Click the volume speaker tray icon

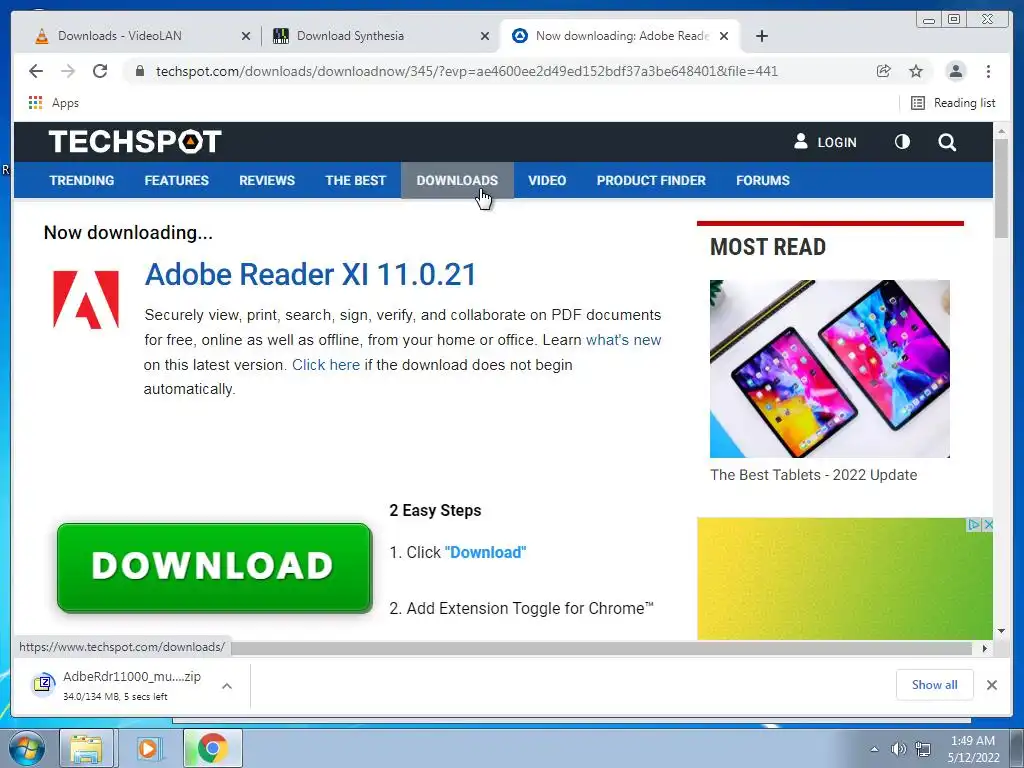tap(899, 749)
